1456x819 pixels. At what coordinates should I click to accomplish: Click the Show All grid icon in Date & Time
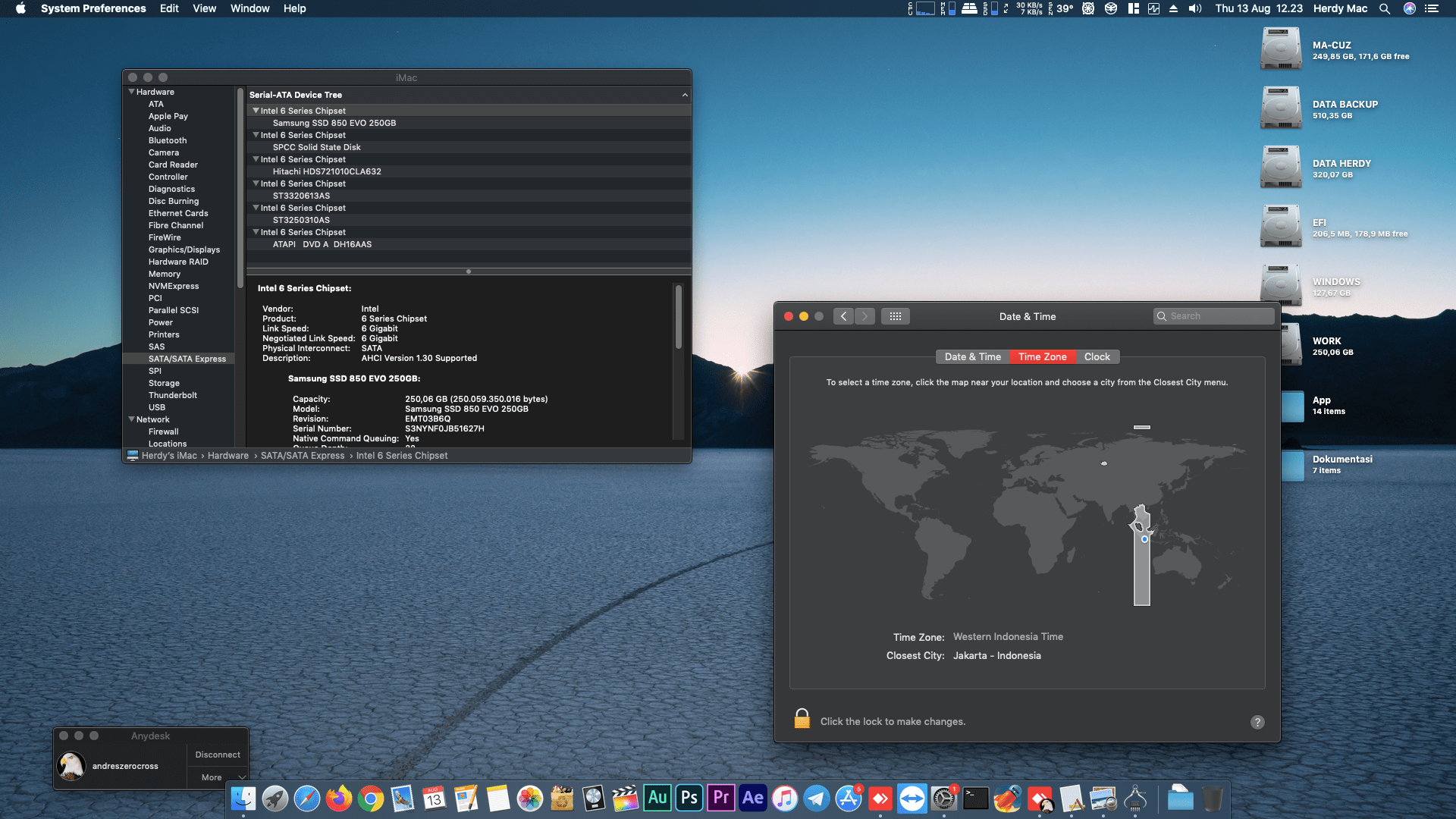click(x=896, y=316)
